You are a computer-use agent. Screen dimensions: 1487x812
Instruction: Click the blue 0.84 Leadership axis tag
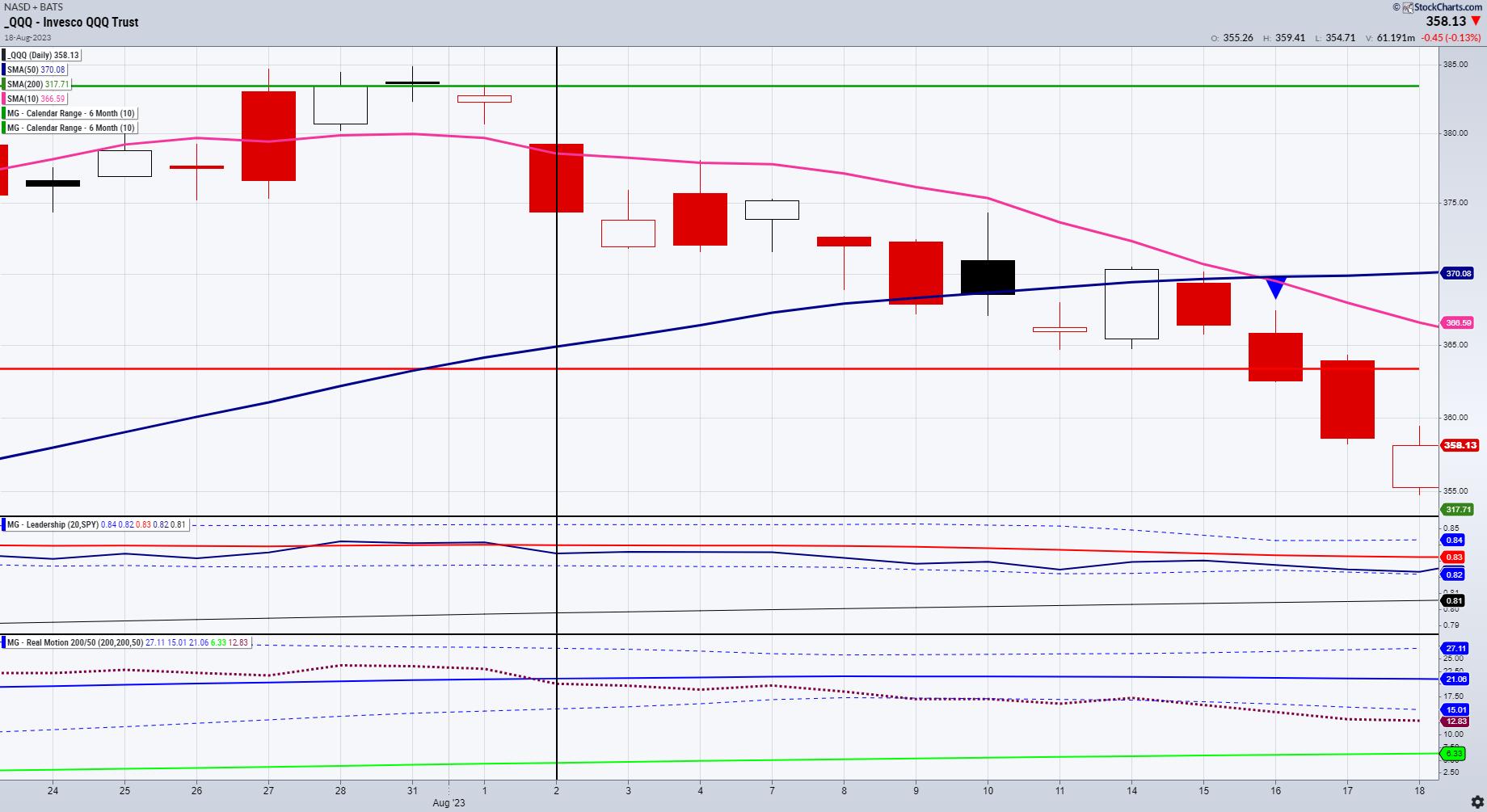point(1454,540)
